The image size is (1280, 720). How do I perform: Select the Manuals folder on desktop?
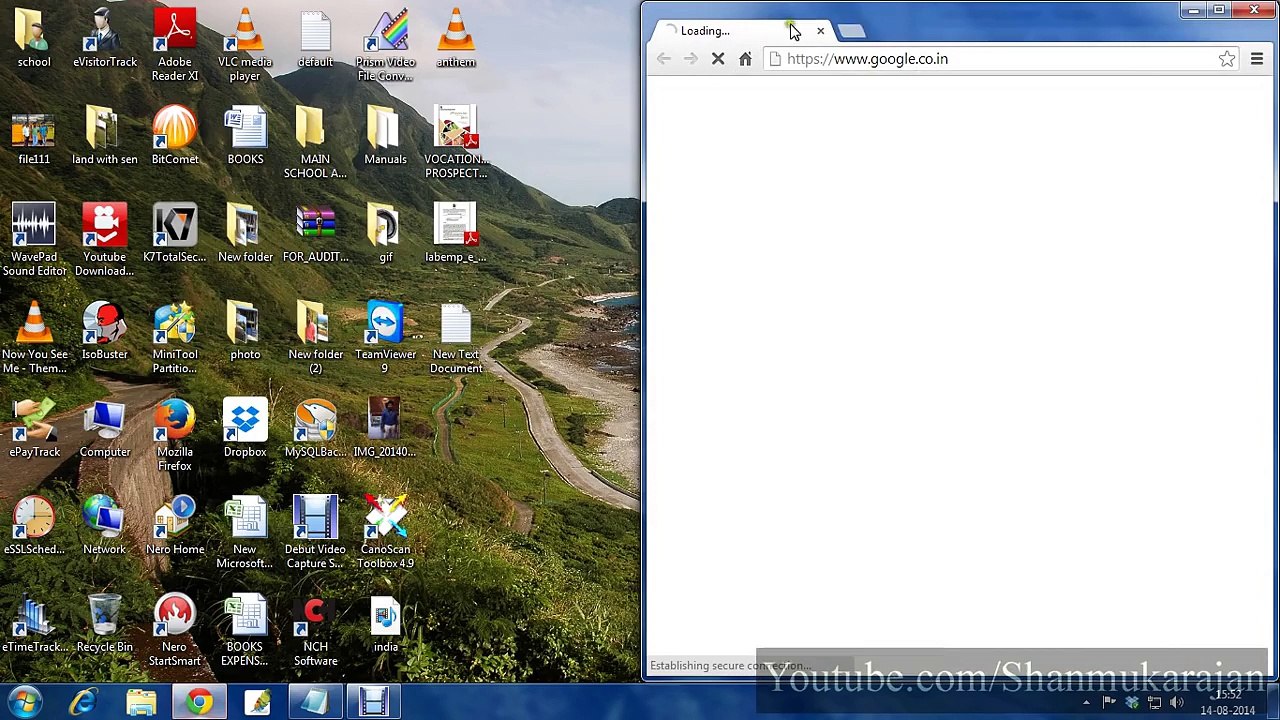(385, 136)
